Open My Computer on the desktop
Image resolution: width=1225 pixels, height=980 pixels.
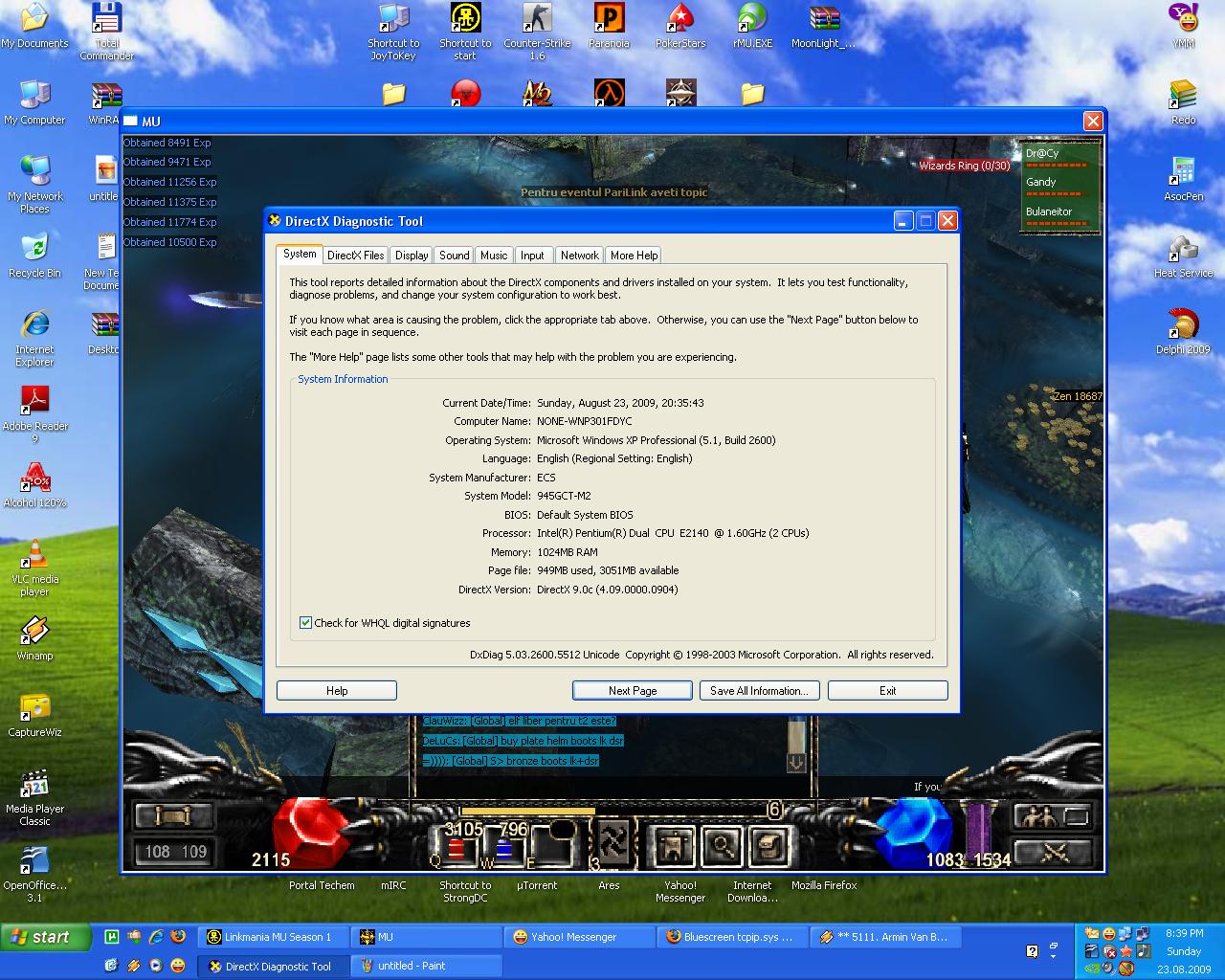click(x=34, y=102)
